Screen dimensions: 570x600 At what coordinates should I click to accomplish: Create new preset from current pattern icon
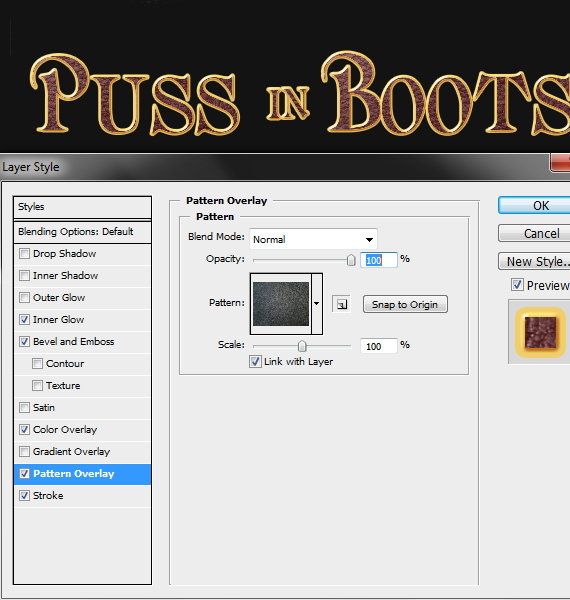[x=341, y=304]
